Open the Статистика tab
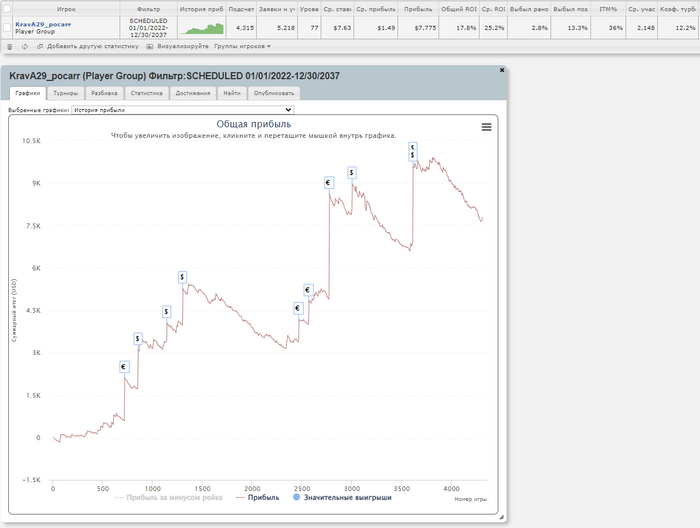700x528 pixels. (x=146, y=93)
